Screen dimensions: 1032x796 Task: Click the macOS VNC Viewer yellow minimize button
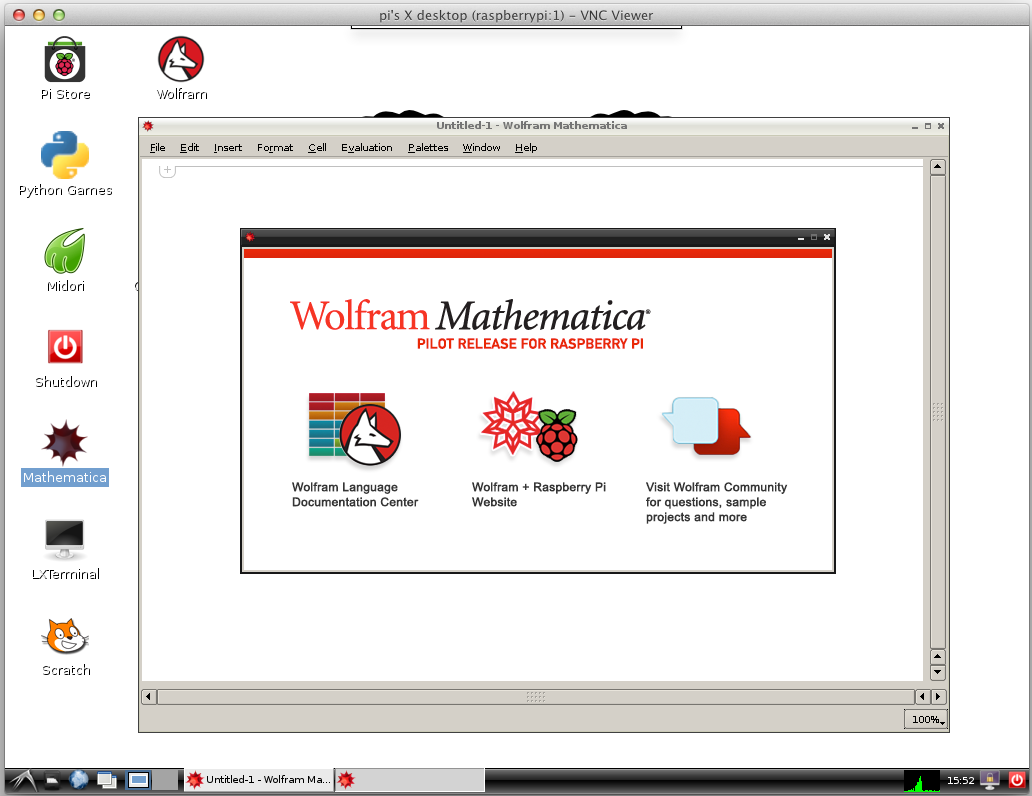click(x=39, y=15)
